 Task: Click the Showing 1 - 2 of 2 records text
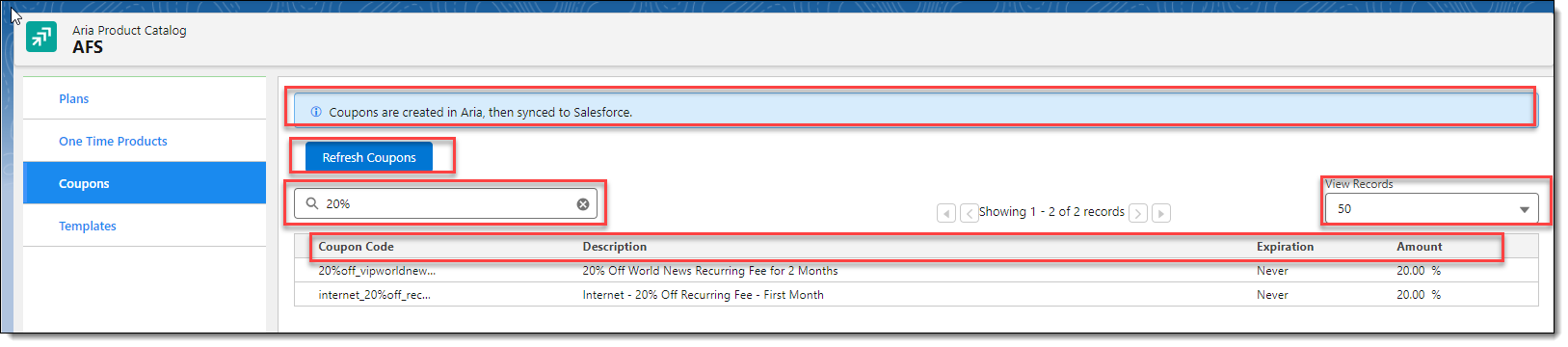(1051, 212)
